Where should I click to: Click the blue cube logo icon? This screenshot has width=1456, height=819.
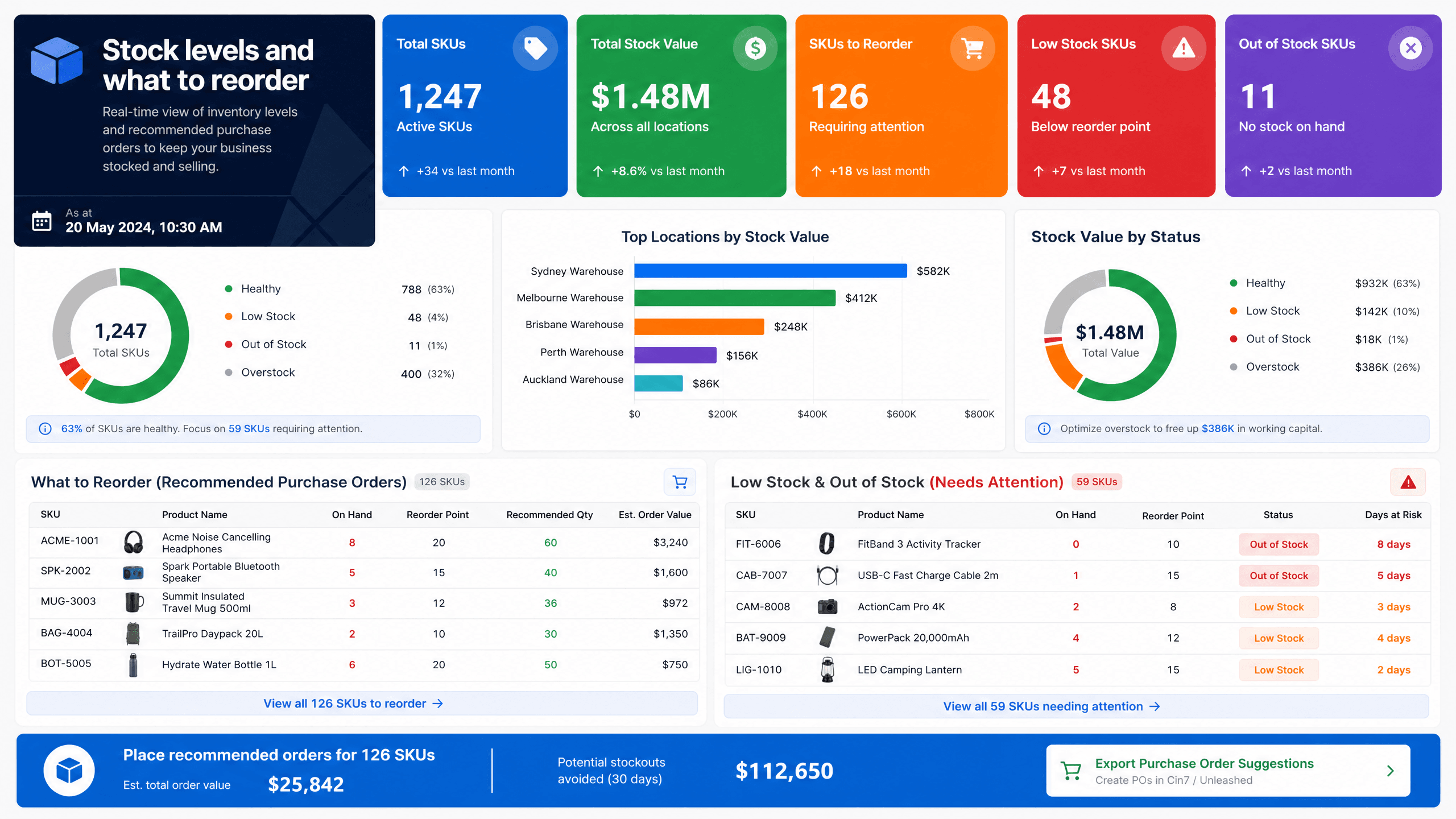56,60
